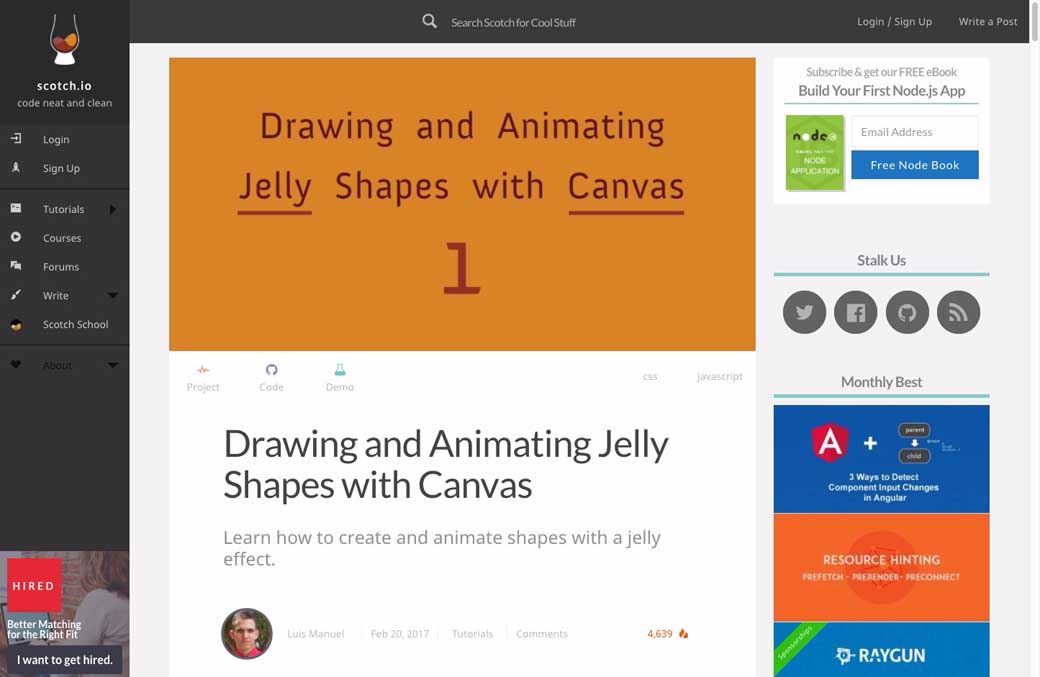Click the RSS feed icon

tap(958, 313)
